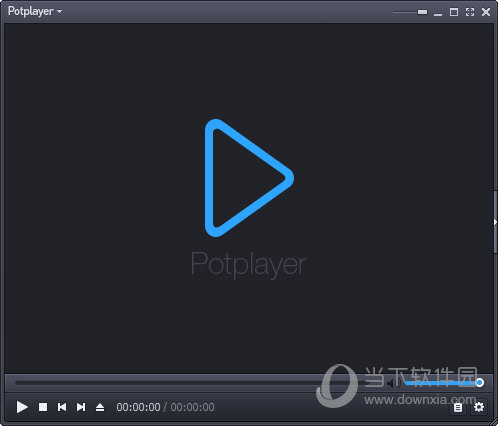Click the elapsed time 00:00:00 display
The image size is (498, 426).
tap(138, 407)
